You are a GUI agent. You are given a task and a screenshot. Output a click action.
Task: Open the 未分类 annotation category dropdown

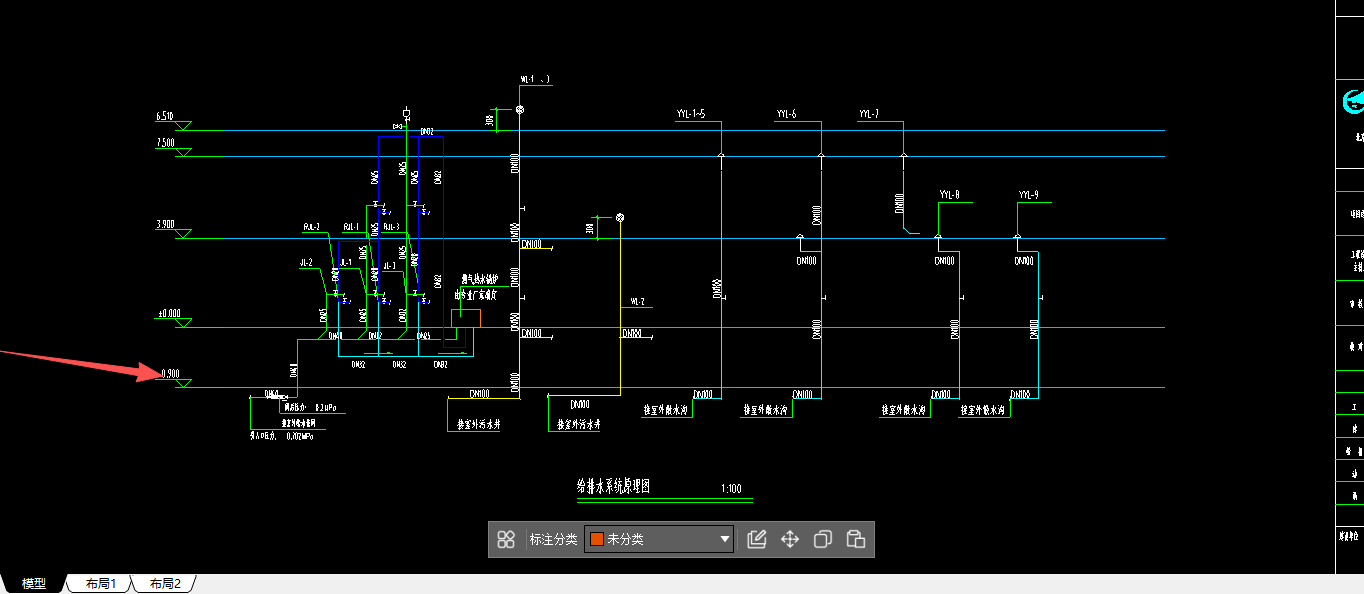[x=659, y=539]
